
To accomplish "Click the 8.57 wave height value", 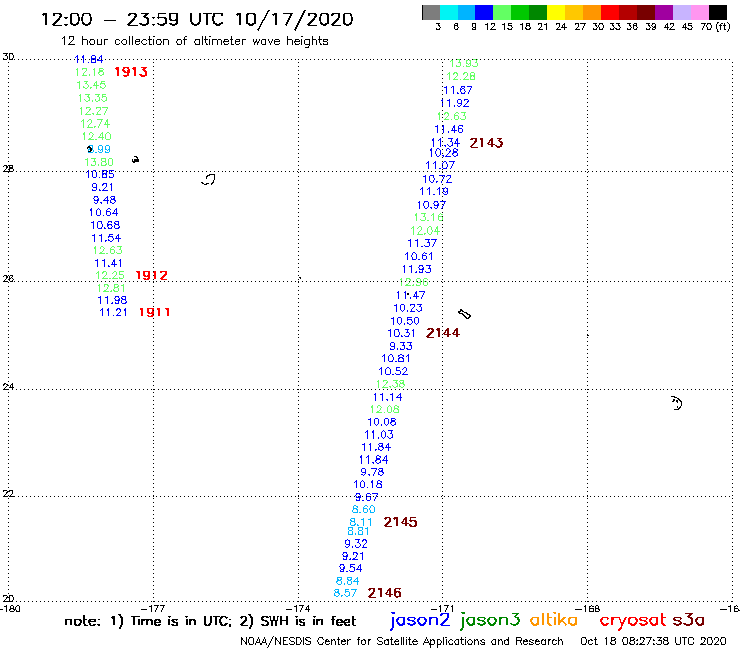I will point(345,593).
